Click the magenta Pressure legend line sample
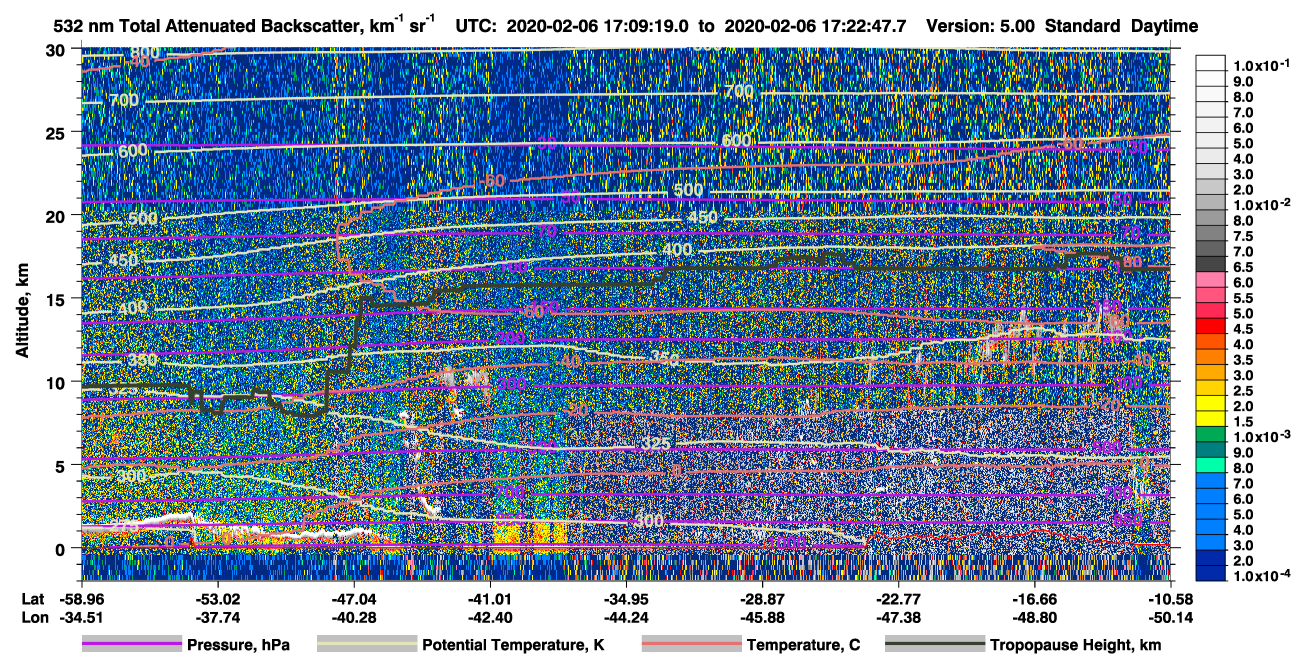Viewport: 1300px width, 667px height. [132, 645]
